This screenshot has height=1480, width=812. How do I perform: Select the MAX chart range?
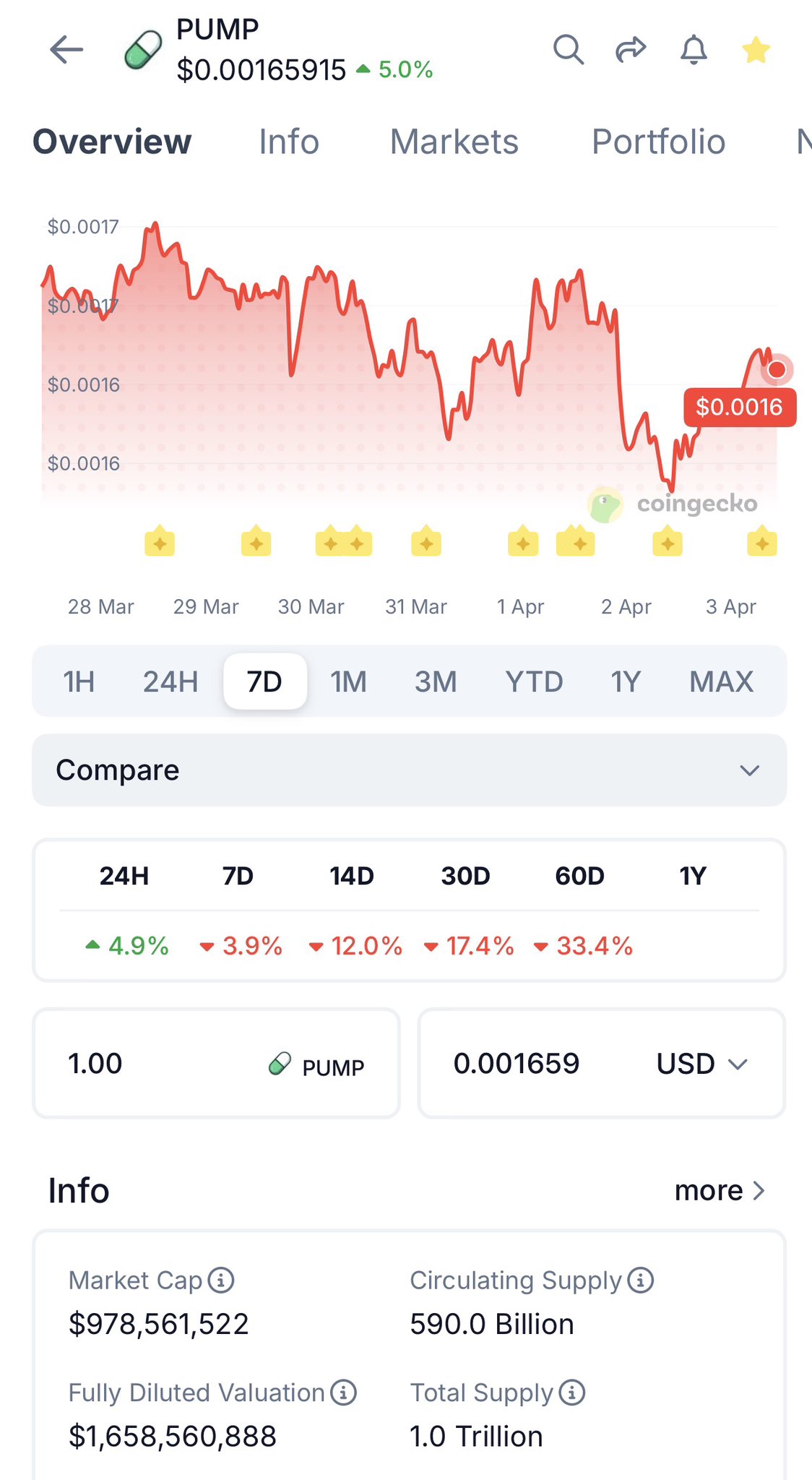coord(721,681)
